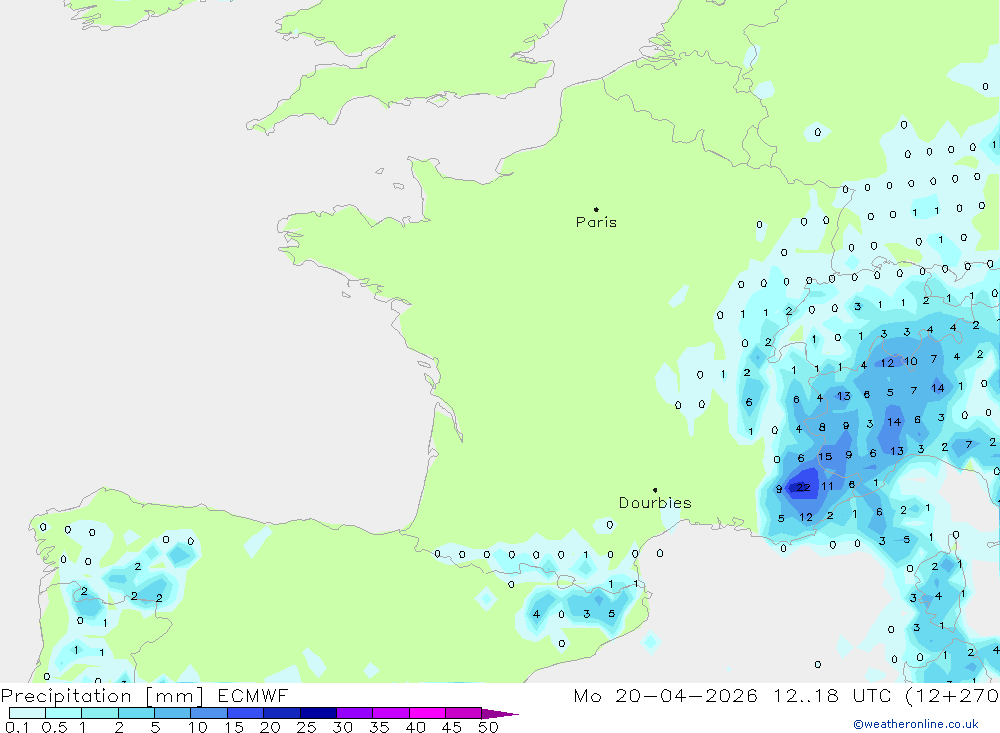Click the 22 mm precipitation value
Screen dimensions: 1000x733
(x=803, y=487)
